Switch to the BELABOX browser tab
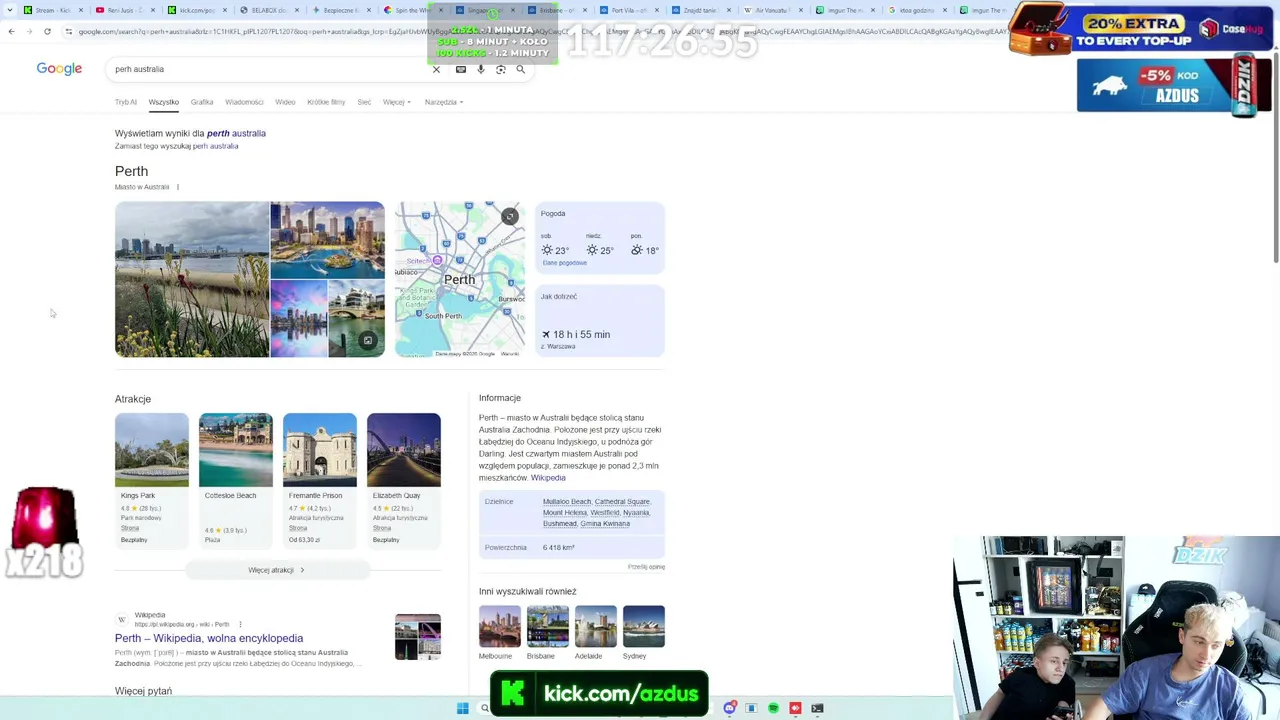The width and height of the screenshot is (1280, 720). click(x=270, y=10)
